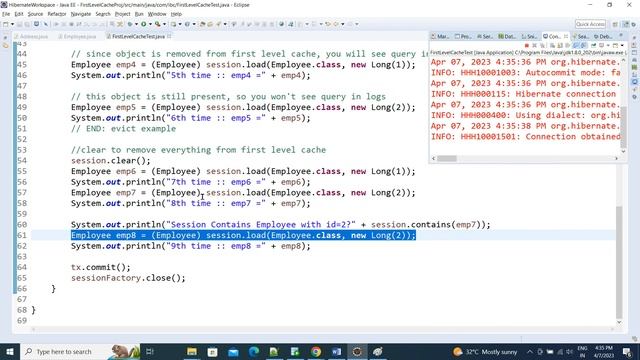Open the Source menu
This screenshot has height=360, width=640.
(x=35, y=14)
